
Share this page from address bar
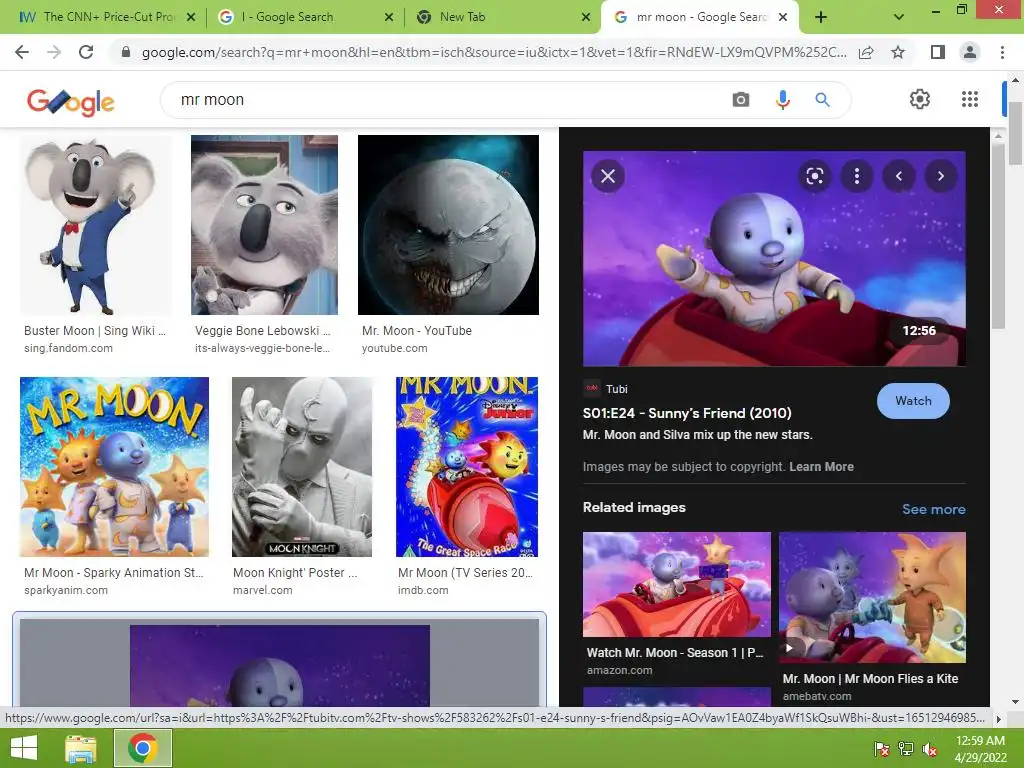866,52
